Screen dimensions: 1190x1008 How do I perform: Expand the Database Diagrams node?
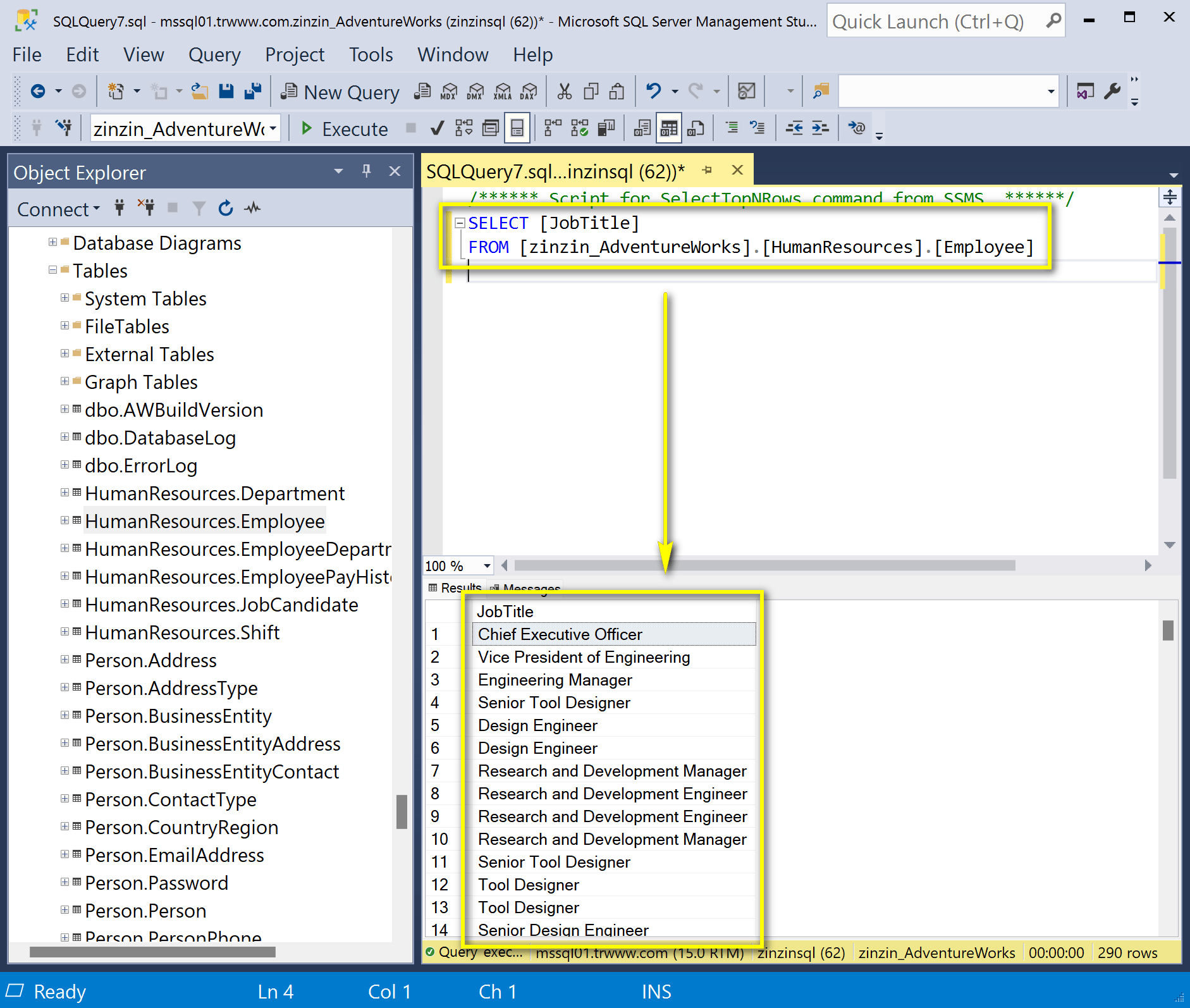52,242
